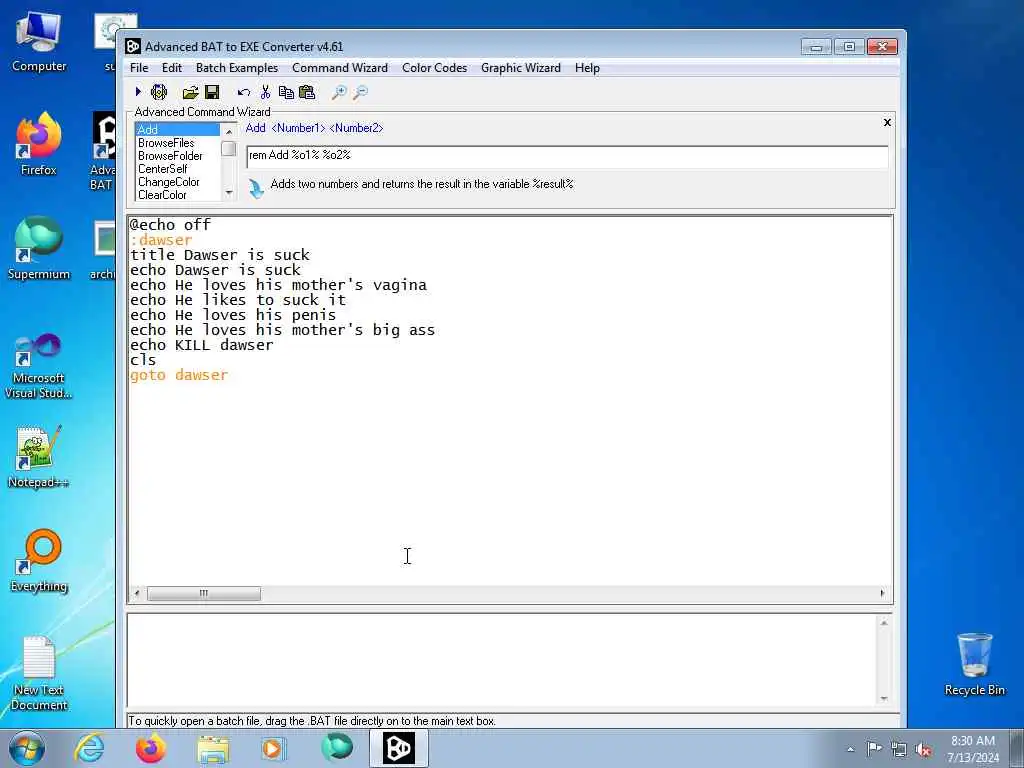1024x768 pixels.
Task: Open Firefox from the taskbar
Action: [151, 748]
